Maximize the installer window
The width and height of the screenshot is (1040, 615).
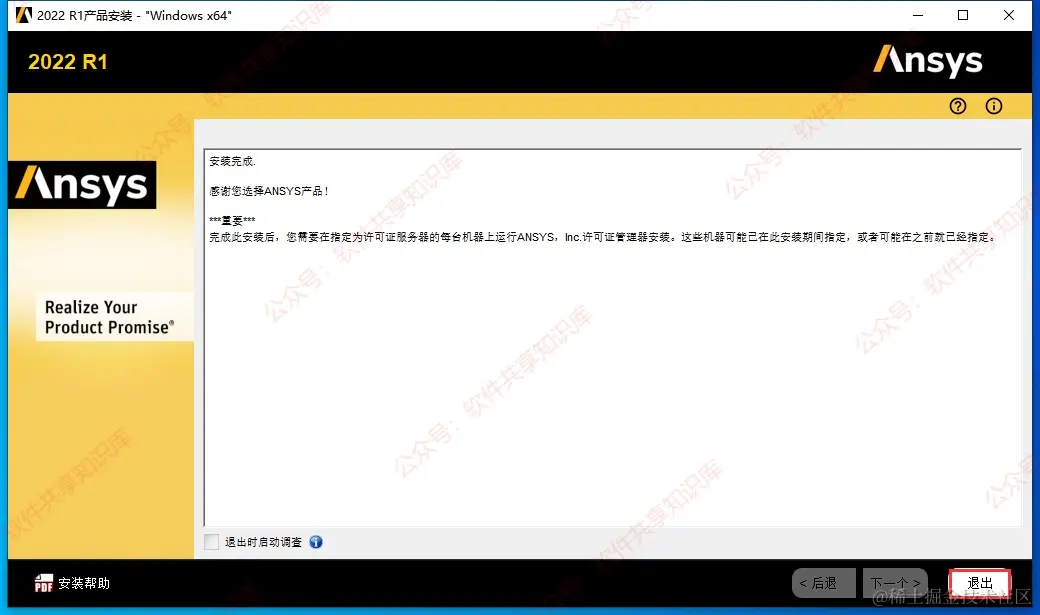963,15
